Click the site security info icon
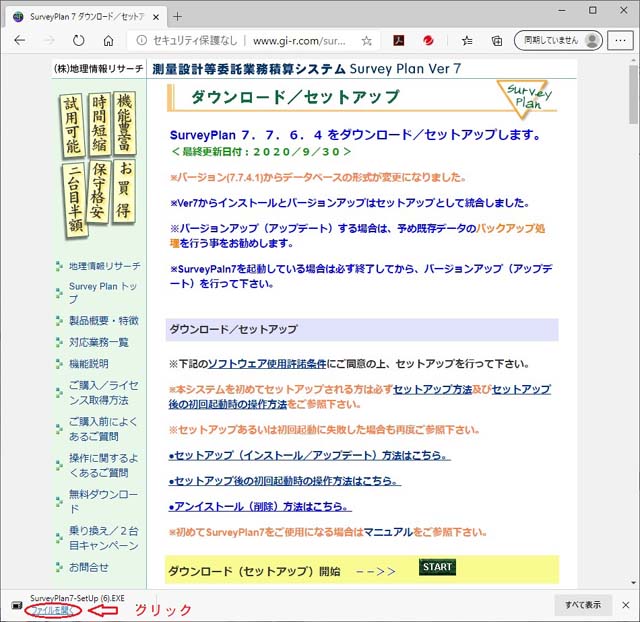 [x=141, y=40]
